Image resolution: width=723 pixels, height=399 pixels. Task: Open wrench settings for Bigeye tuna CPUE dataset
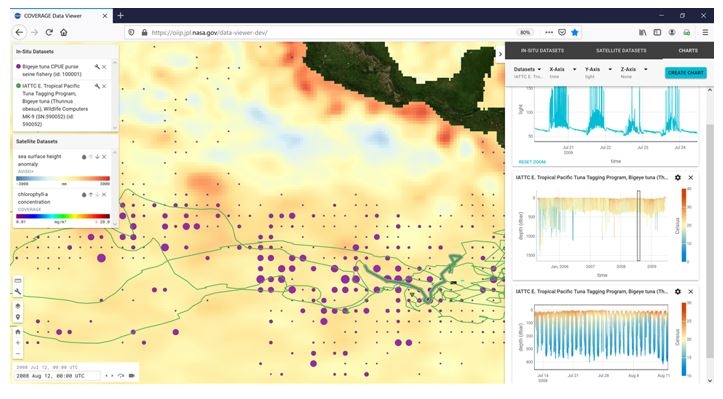pos(97,67)
